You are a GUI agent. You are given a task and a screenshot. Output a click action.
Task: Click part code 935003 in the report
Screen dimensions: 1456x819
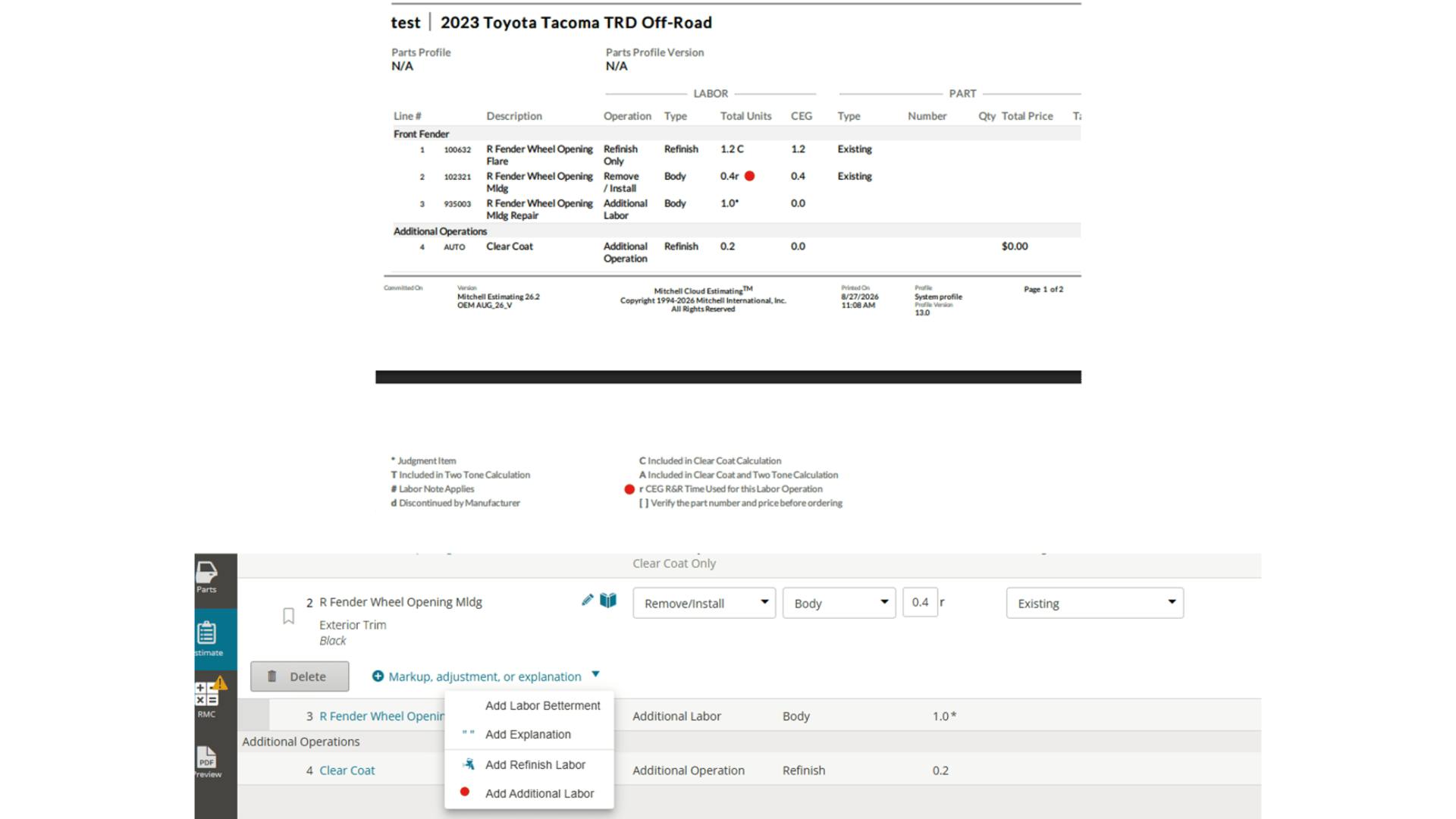[x=457, y=205]
